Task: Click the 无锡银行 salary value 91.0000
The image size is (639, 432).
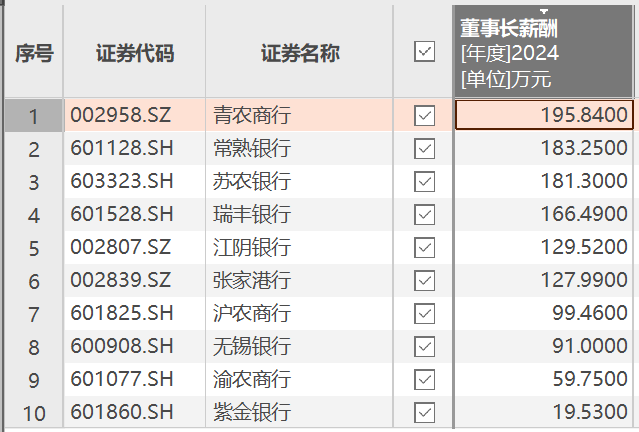Action: (544, 347)
